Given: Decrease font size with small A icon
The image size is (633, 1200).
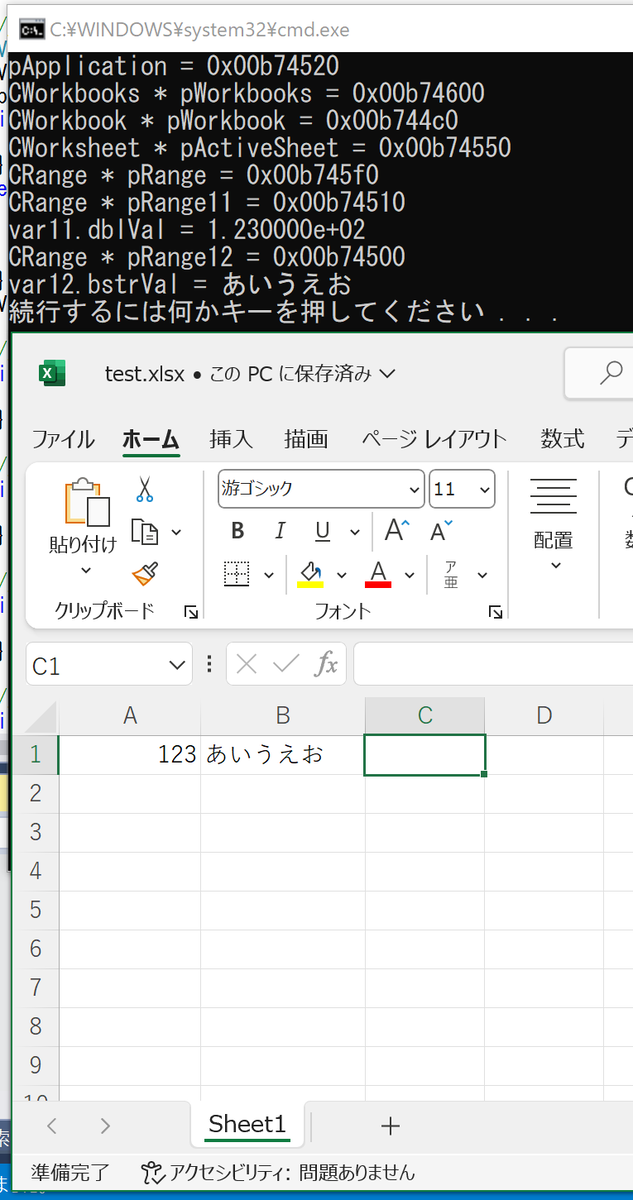Looking at the screenshot, I should click(441, 531).
